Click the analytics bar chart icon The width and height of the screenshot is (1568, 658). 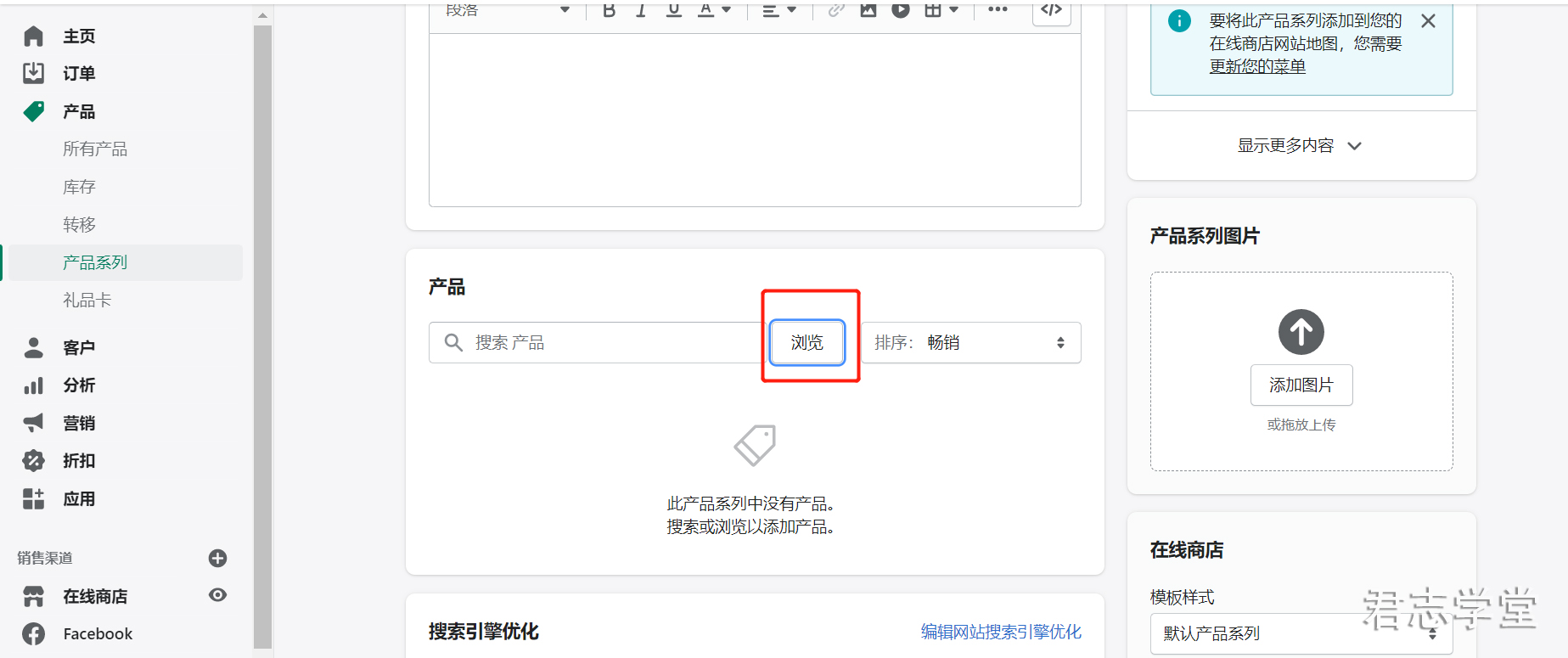coord(33,385)
